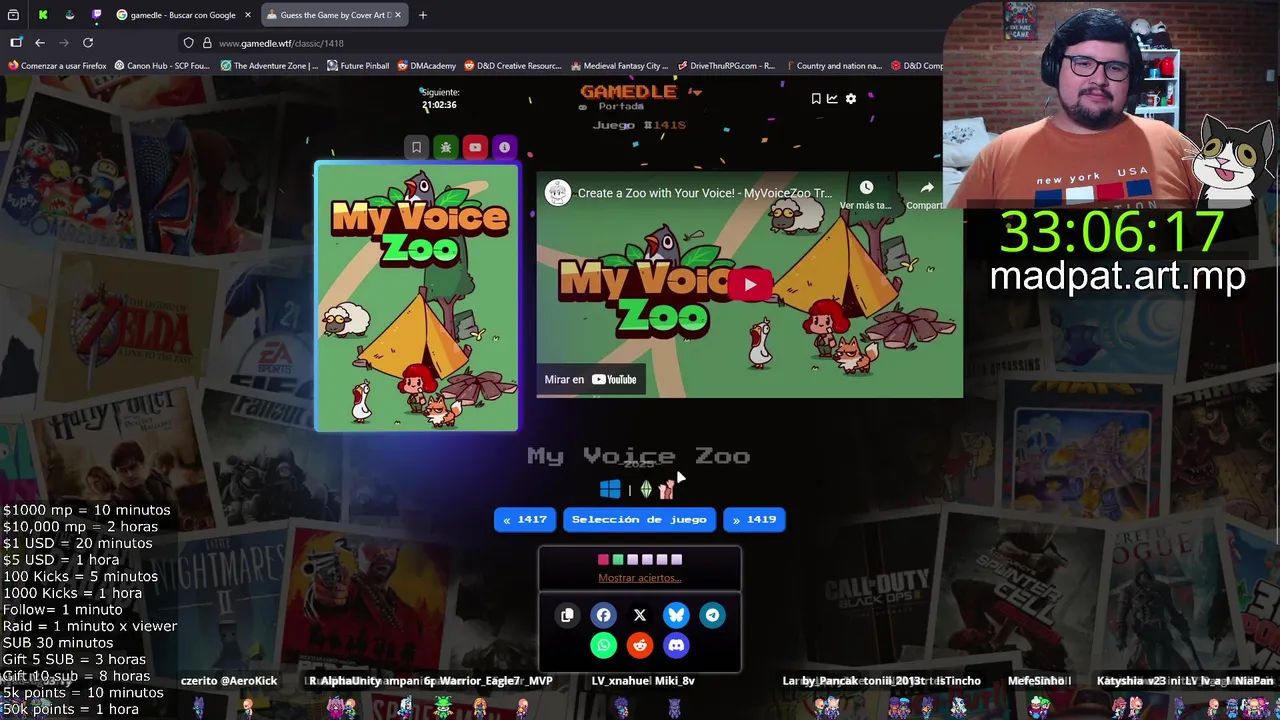
Task: Click the shield tracking protection icon
Action: pyautogui.click(x=188, y=43)
